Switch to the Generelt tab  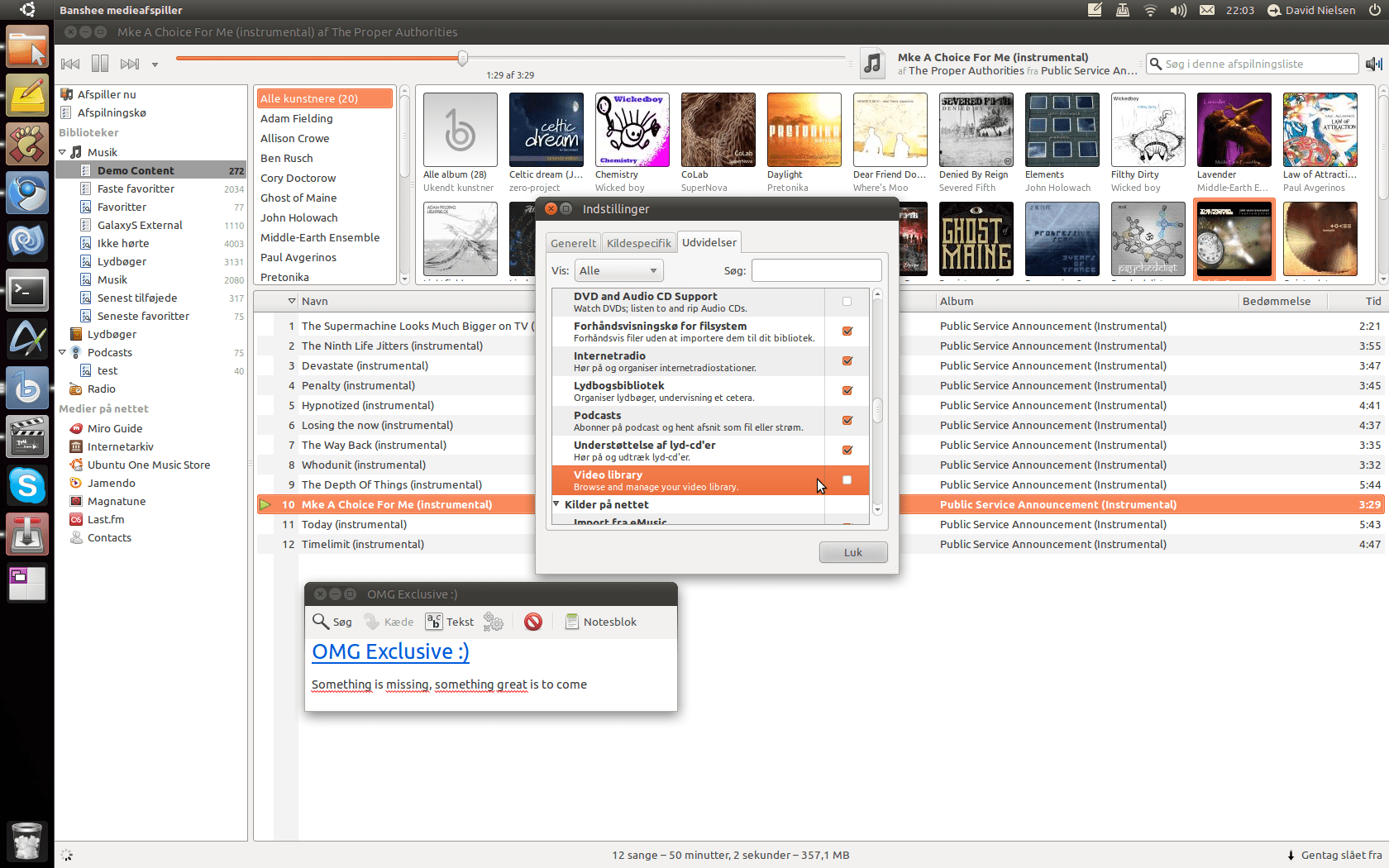click(x=573, y=243)
